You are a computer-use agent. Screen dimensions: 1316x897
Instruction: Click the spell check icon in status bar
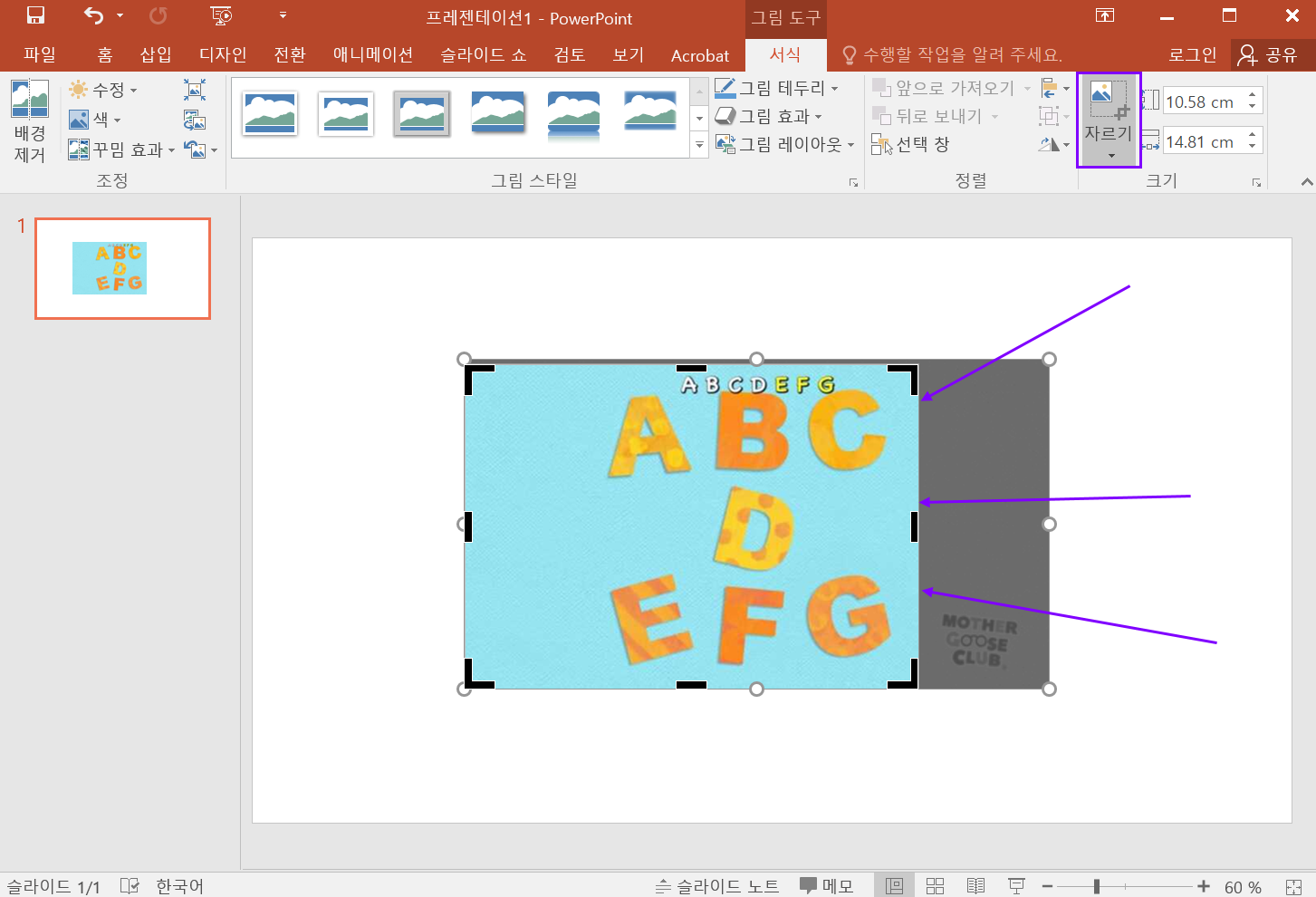130,885
